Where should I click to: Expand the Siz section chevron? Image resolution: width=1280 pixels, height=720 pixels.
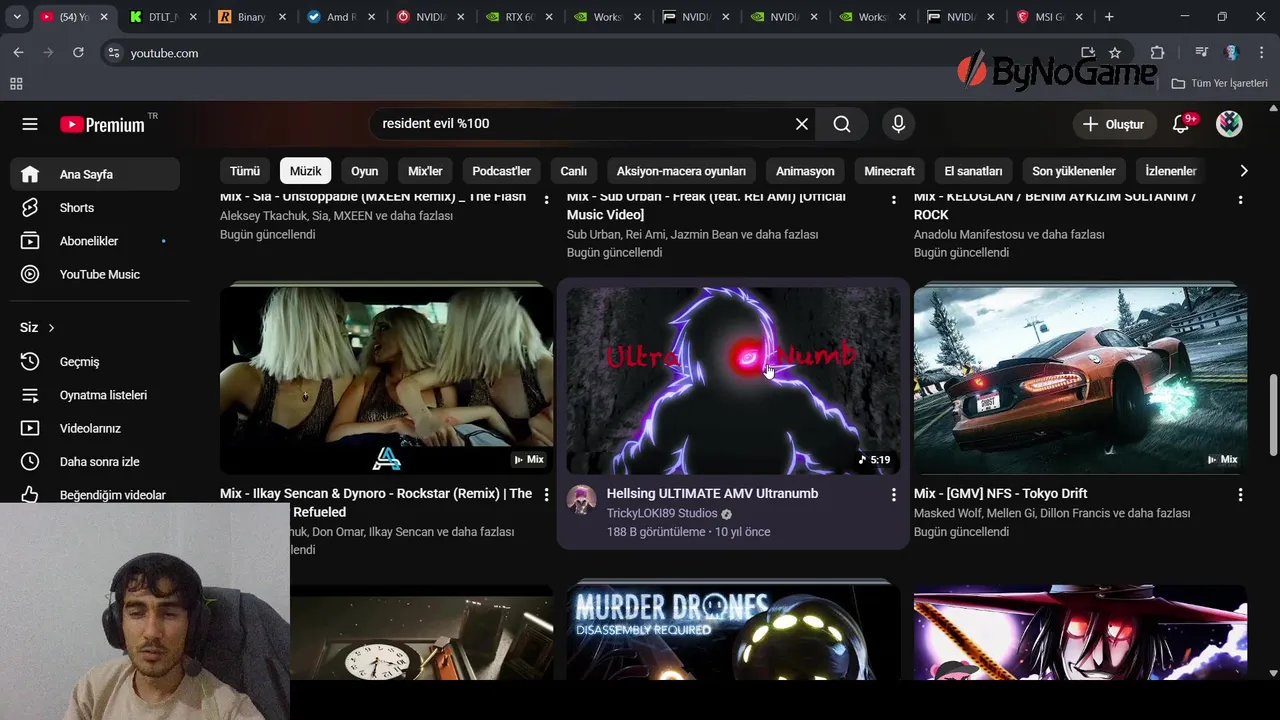coord(51,328)
